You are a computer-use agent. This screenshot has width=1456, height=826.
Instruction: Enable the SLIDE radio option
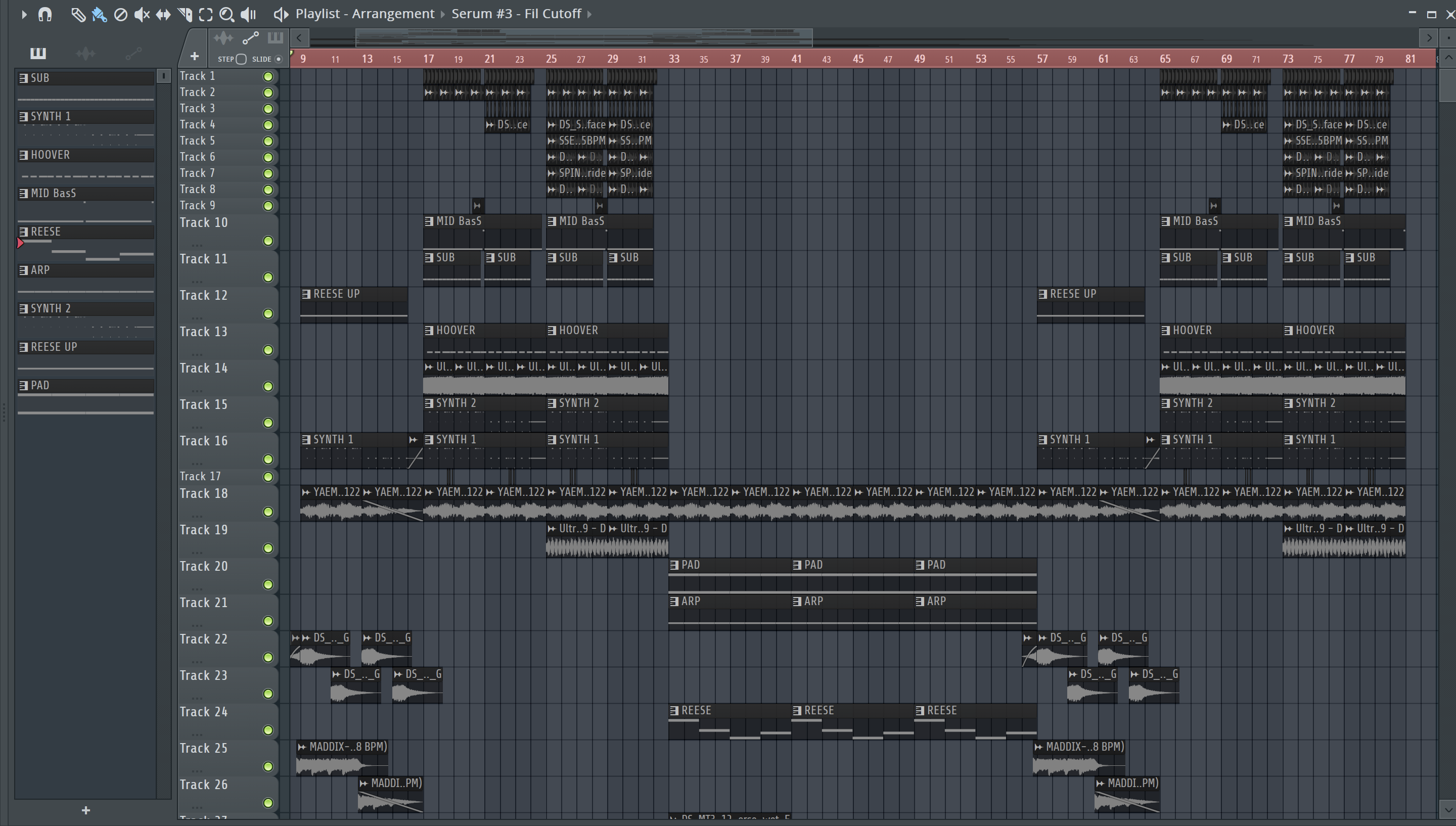(x=278, y=59)
